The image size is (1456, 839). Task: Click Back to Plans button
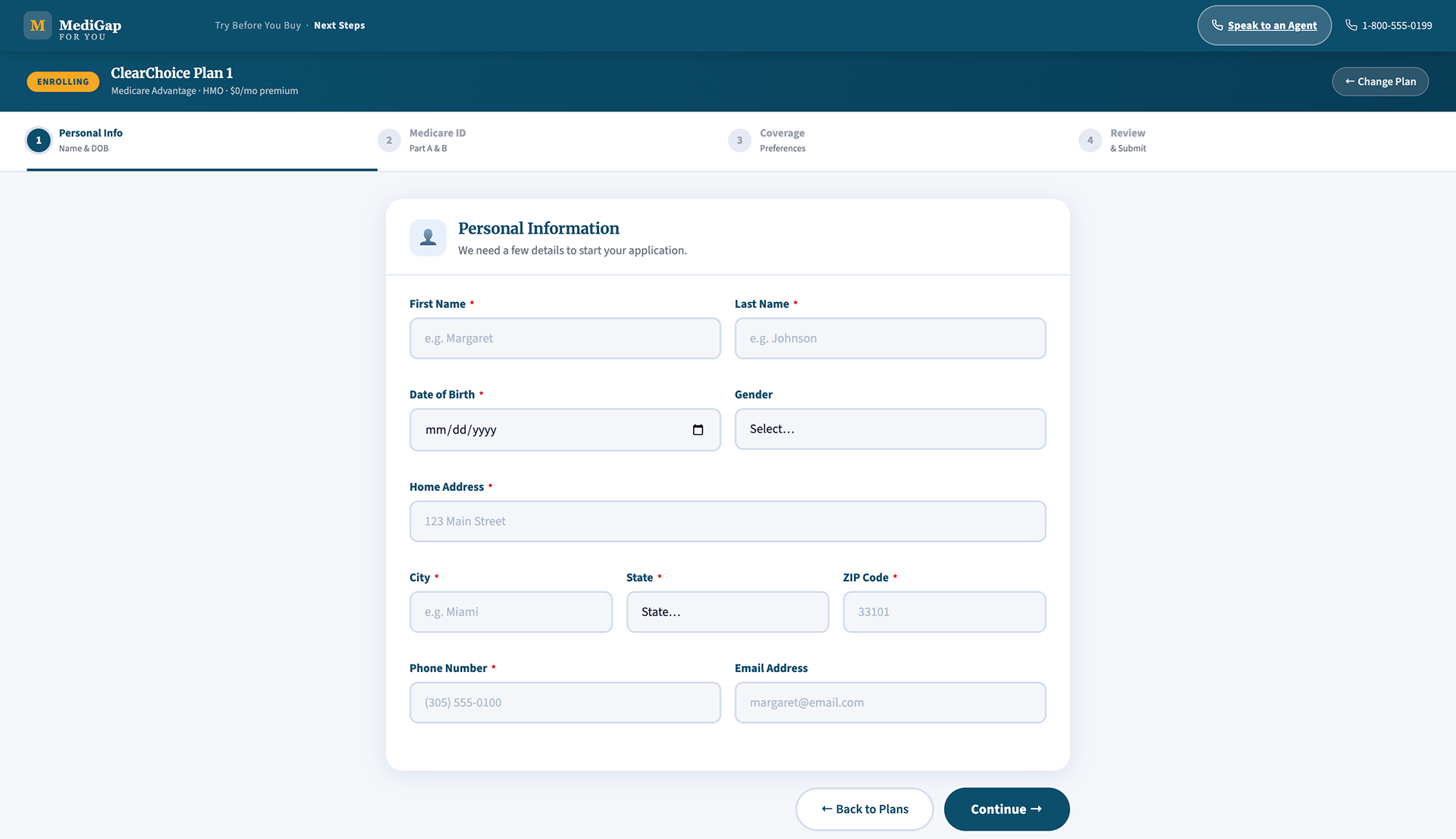click(x=864, y=809)
